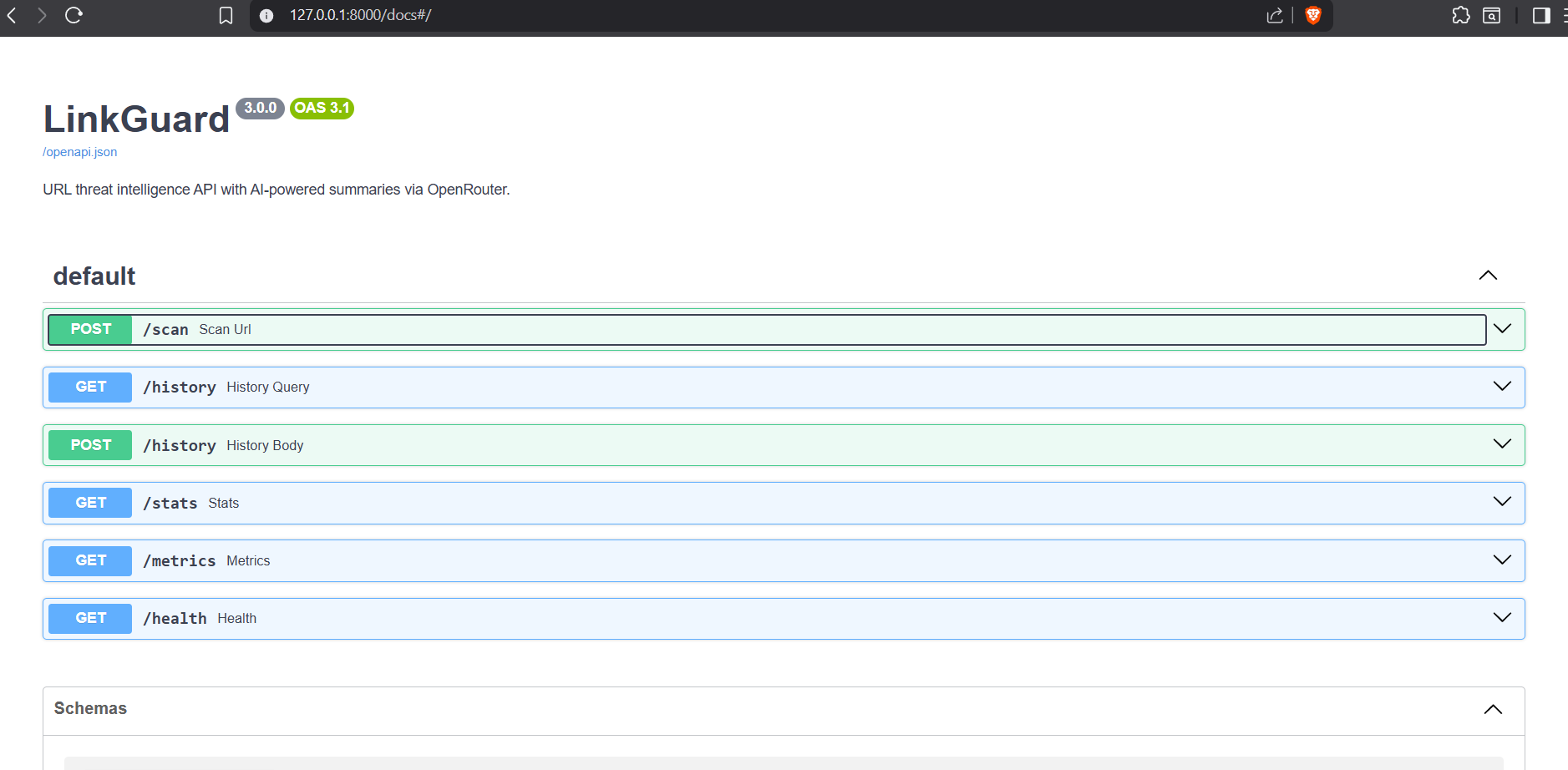1568x770 pixels.
Task: Click the POST badge for /history
Action: pyautogui.click(x=90, y=445)
